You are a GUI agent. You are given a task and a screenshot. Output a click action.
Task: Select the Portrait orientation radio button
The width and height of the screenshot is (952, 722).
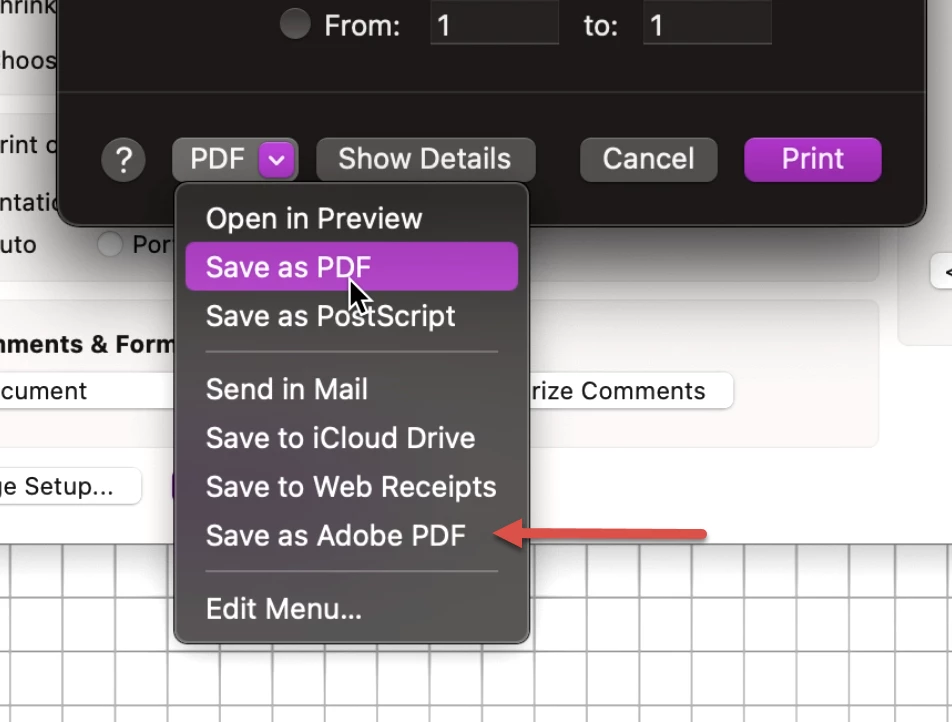click(x=110, y=245)
